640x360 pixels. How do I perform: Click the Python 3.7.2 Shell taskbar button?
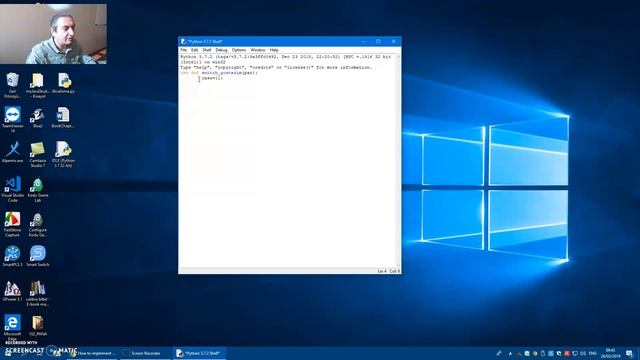tap(199, 353)
